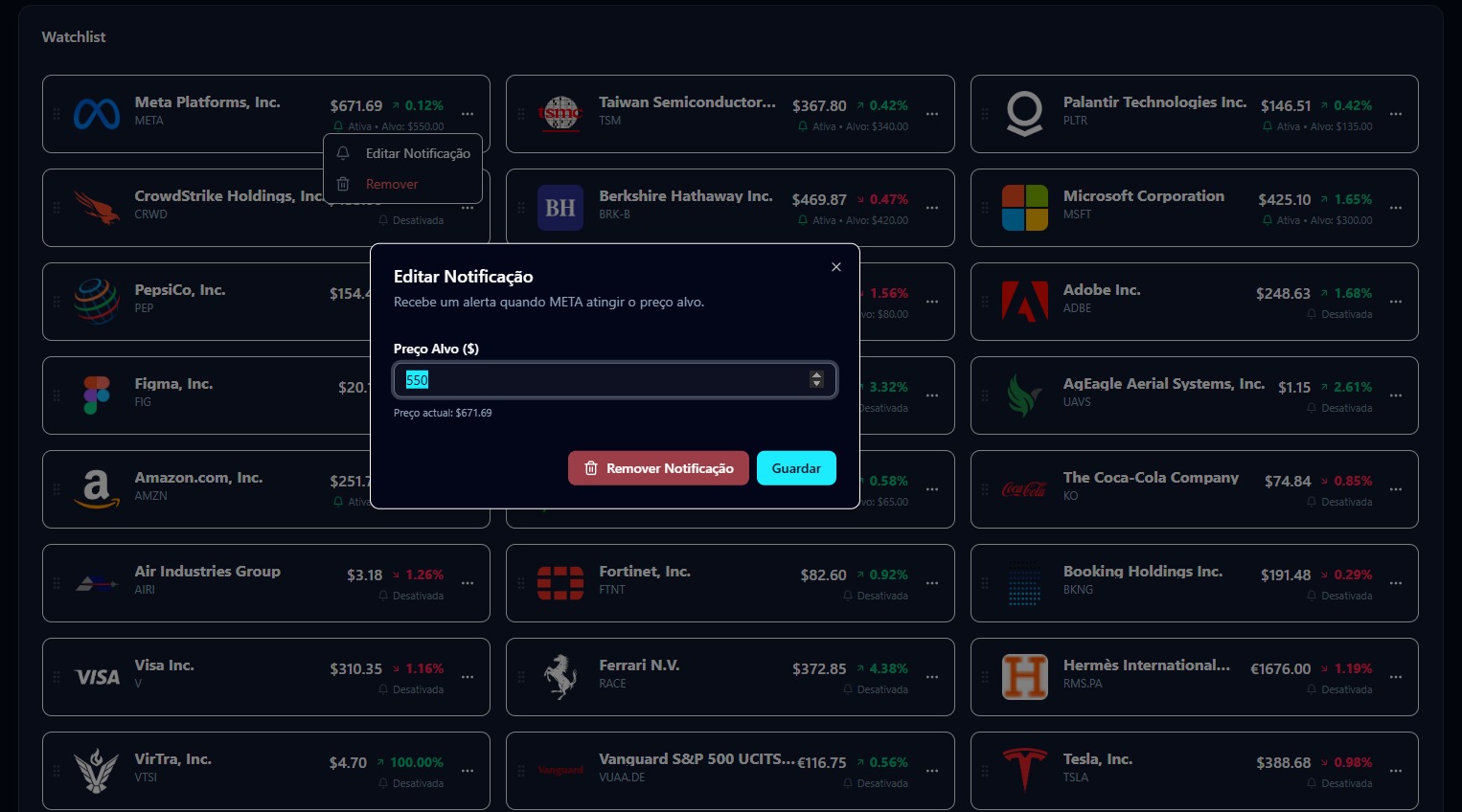Click the VirTra logo icon

pos(97,771)
